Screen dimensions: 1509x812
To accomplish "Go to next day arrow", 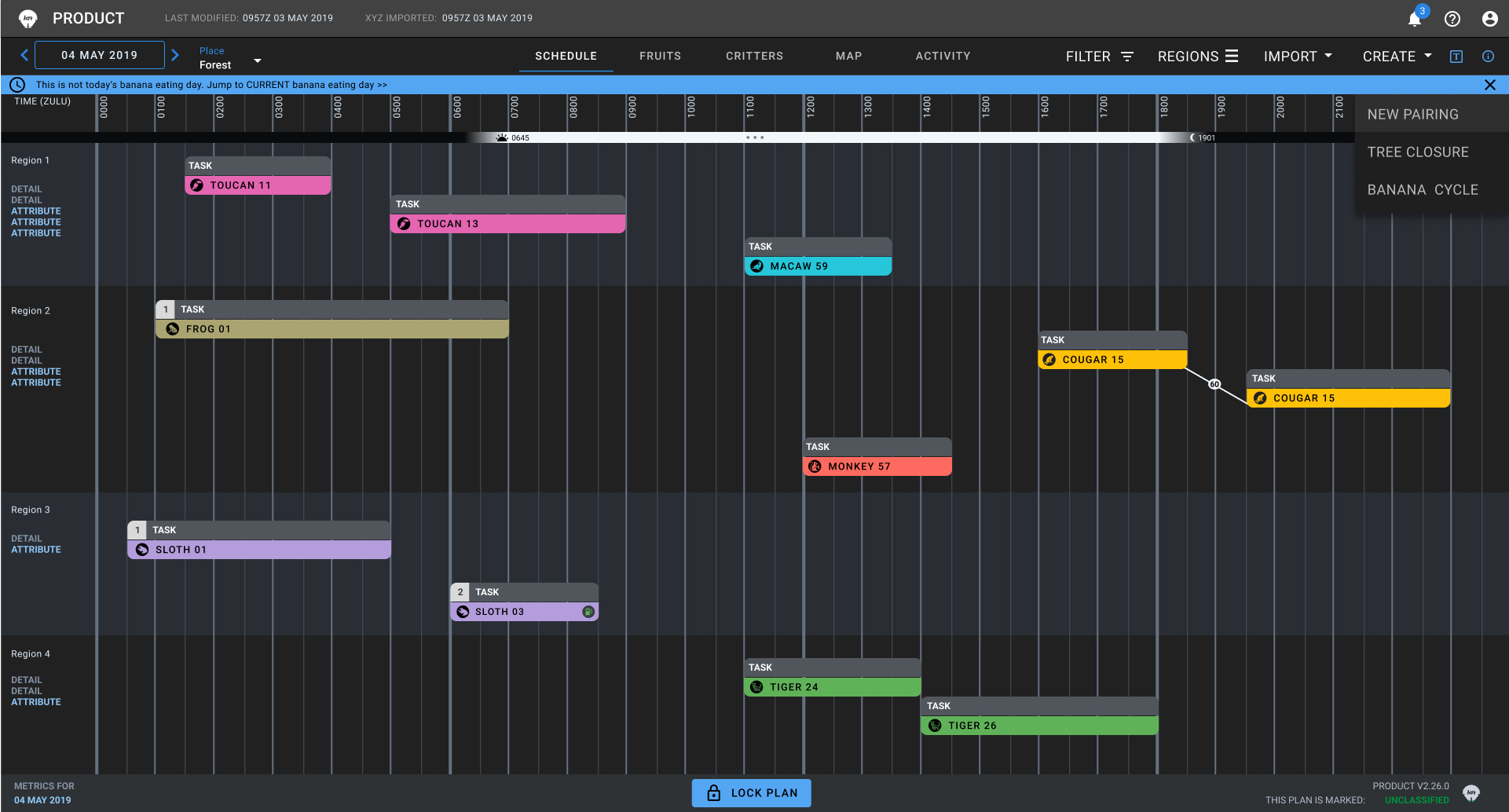I will pyautogui.click(x=175, y=55).
